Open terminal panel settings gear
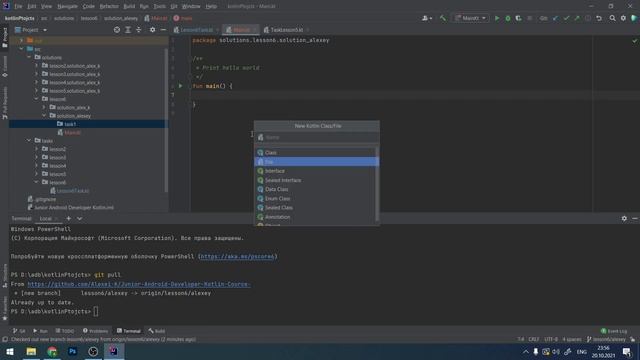The height and width of the screenshot is (360, 640). (x=624, y=219)
